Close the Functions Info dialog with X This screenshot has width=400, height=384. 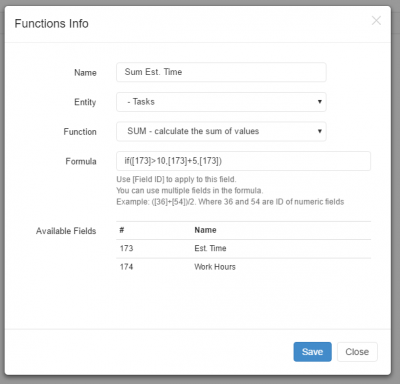pos(376,21)
